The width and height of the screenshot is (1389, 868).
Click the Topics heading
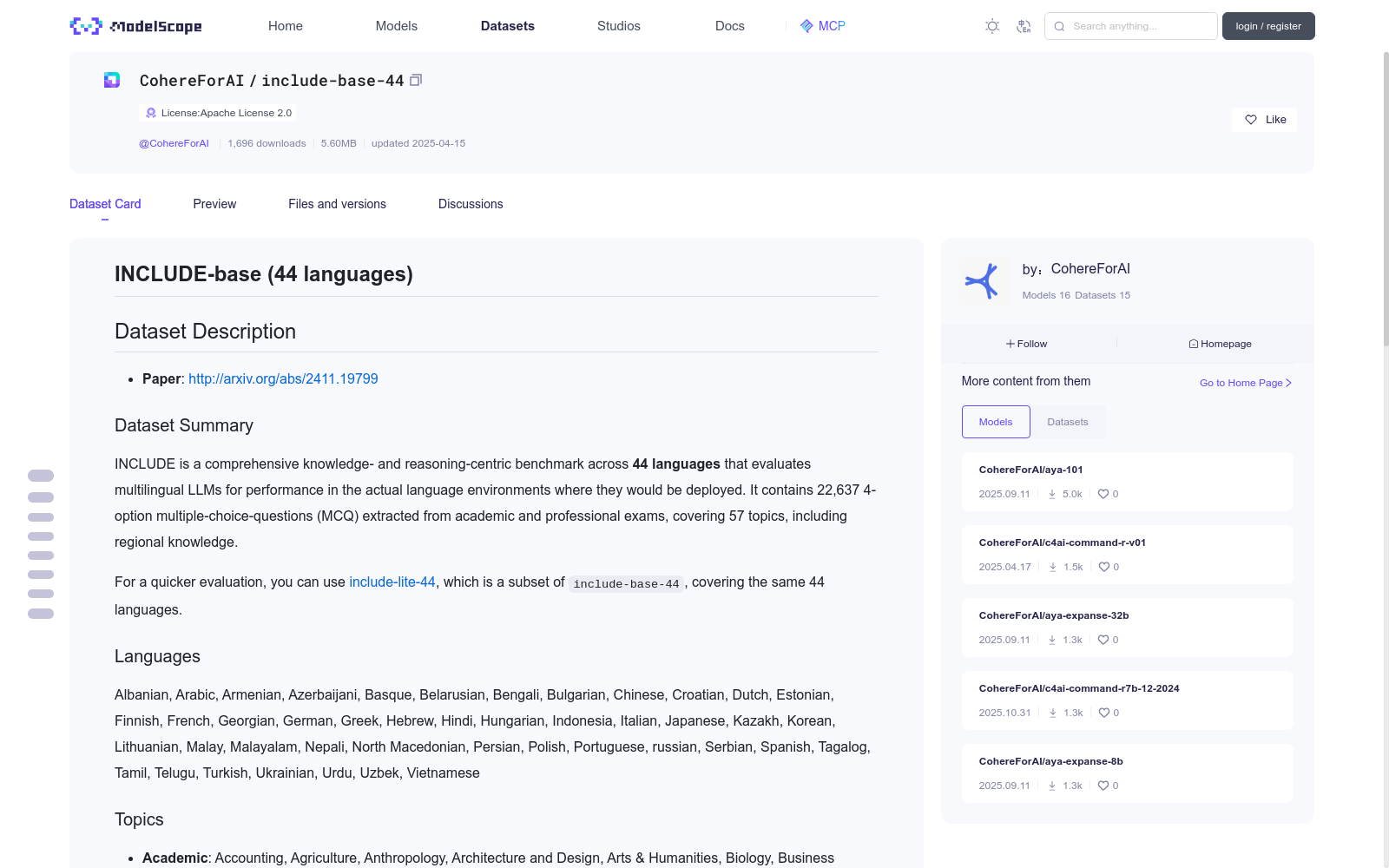click(x=139, y=819)
